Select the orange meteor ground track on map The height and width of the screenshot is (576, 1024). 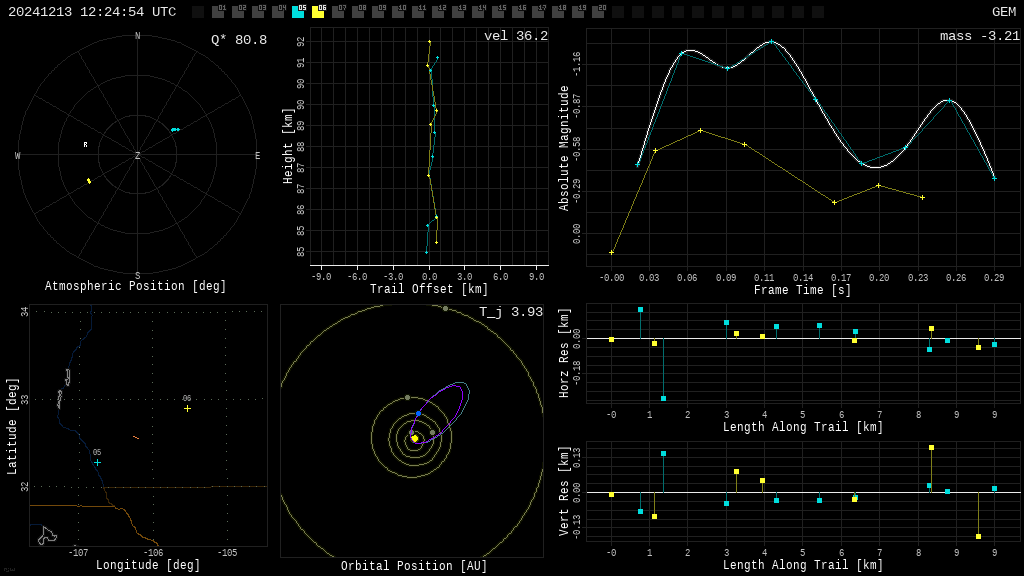(x=136, y=437)
